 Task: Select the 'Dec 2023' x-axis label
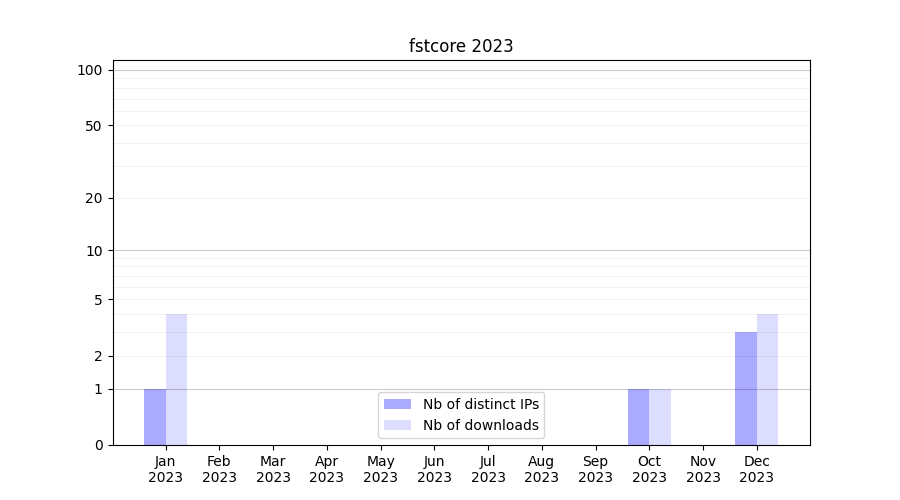(757, 469)
